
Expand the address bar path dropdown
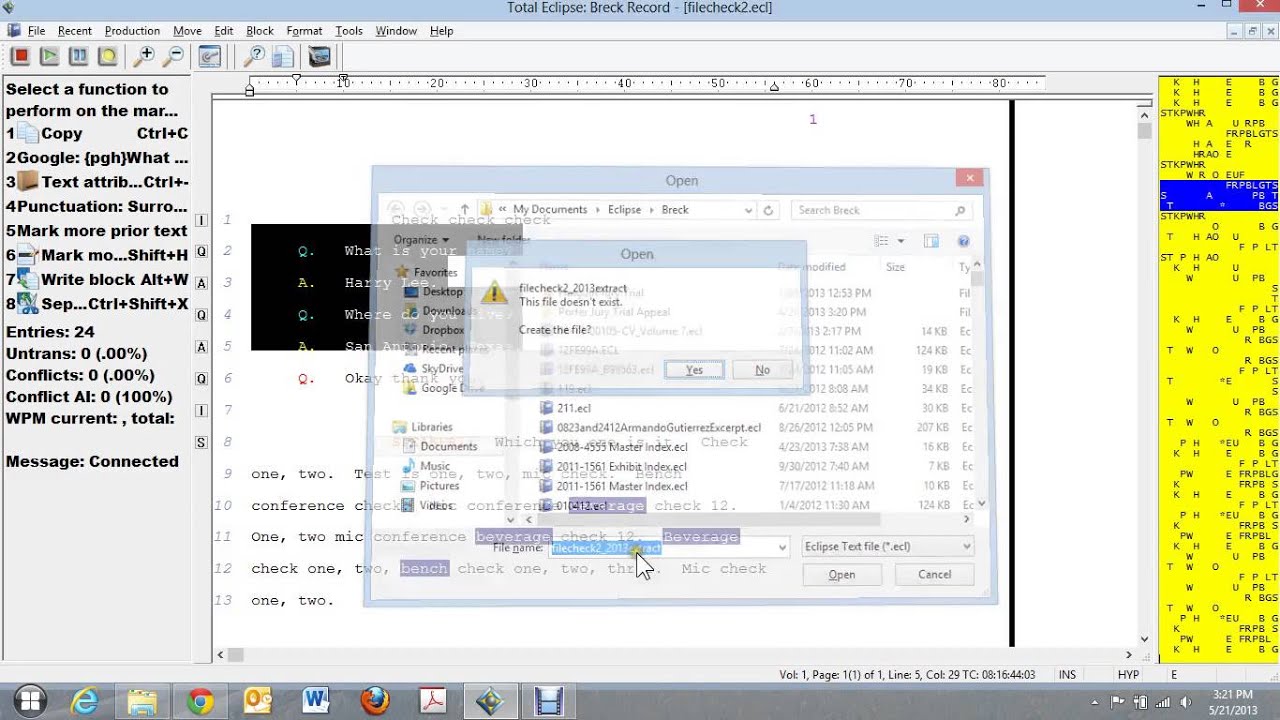click(748, 210)
